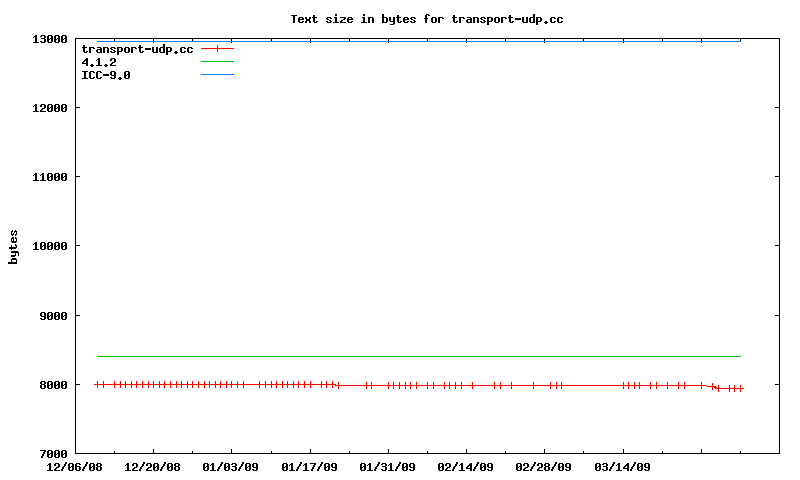Select the 02/28/09 date on x-axis
Image resolution: width=800 pixels, height=480 pixels.
point(544,467)
